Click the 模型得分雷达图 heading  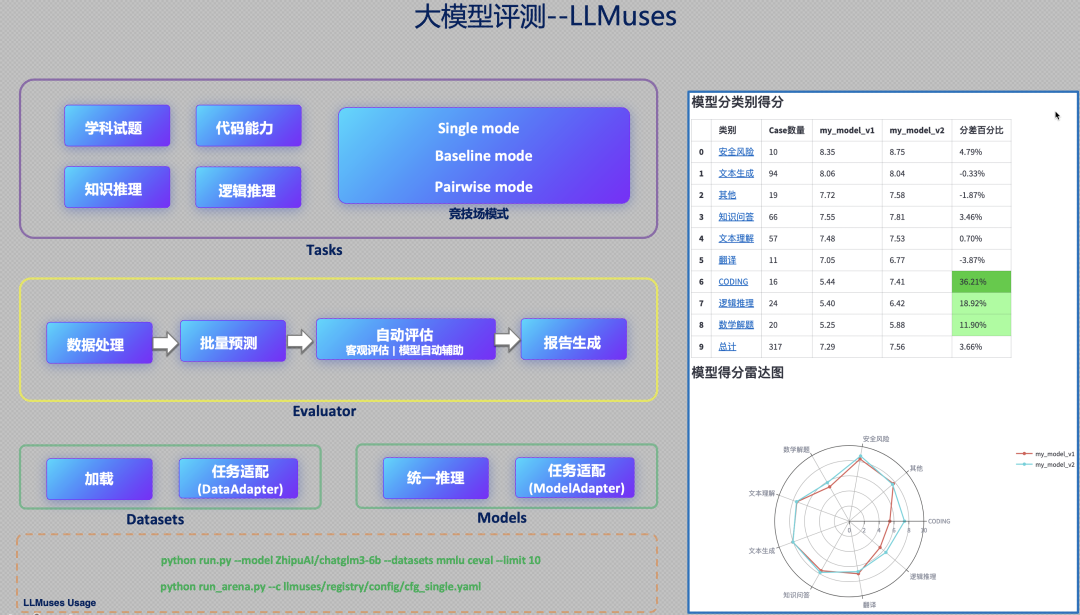coord(738,373)
